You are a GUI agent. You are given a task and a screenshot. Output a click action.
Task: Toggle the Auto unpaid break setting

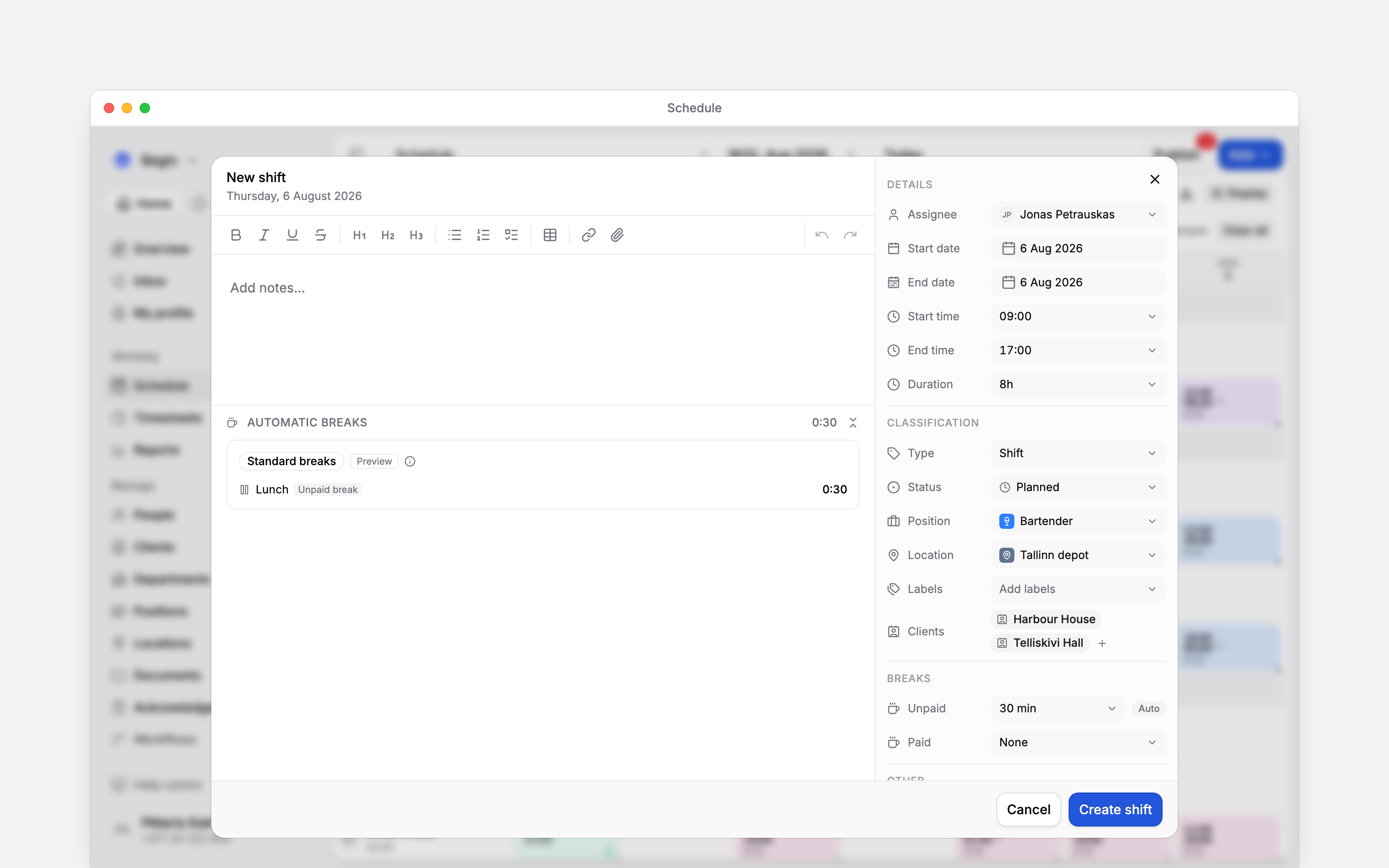point(1148,708)
